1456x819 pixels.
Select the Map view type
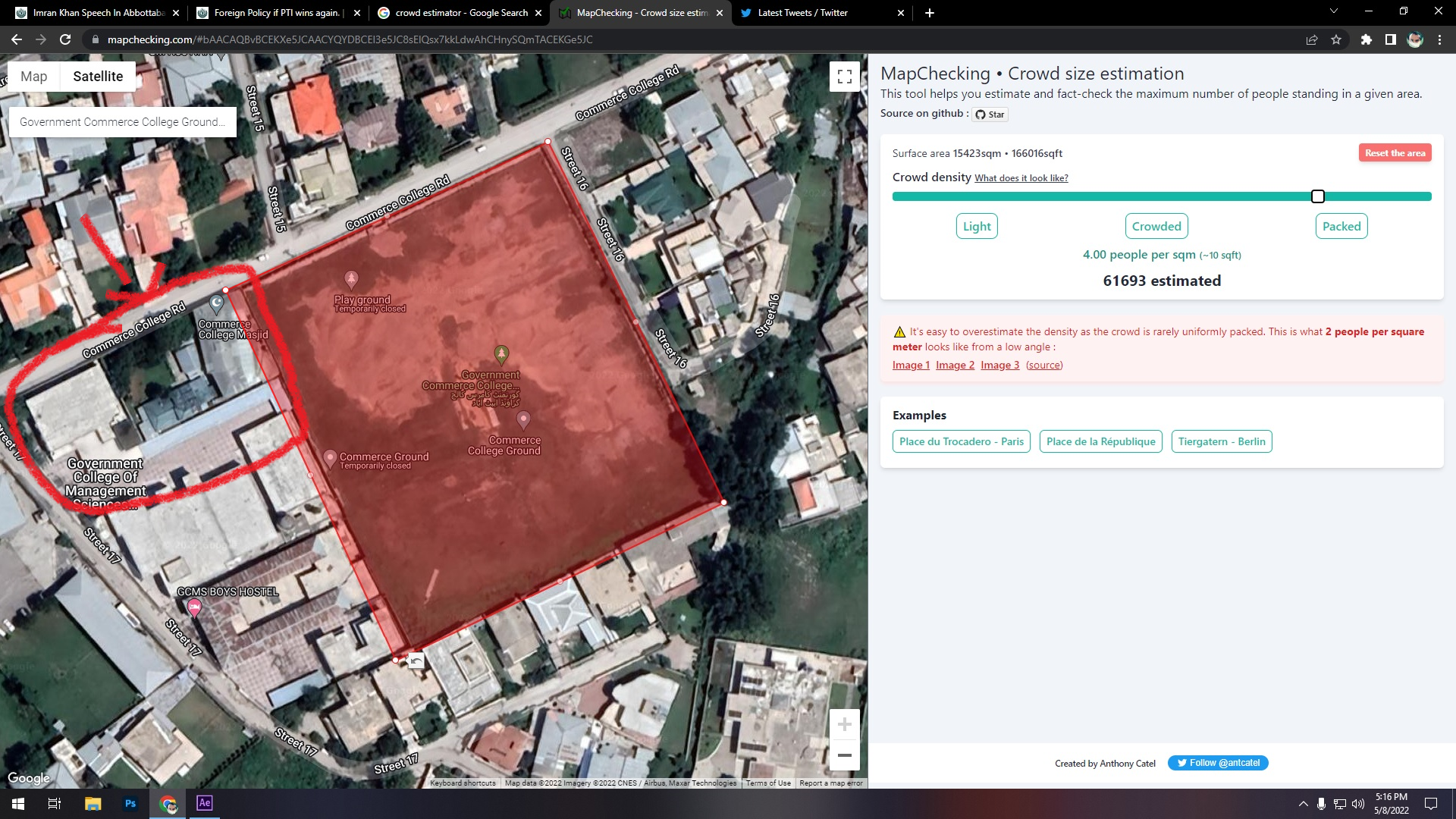pos(33,77)
